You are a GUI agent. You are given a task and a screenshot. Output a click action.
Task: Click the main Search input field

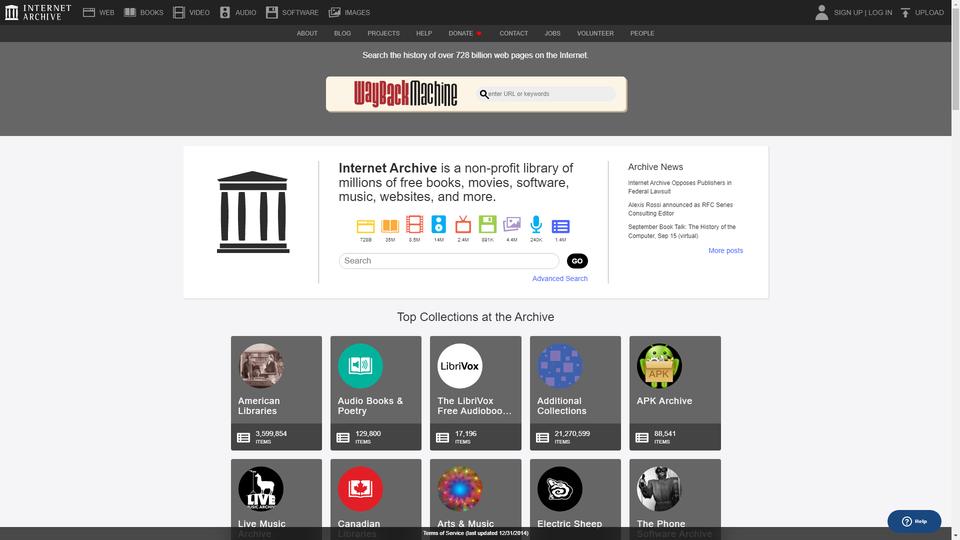(x=449, y=261)
